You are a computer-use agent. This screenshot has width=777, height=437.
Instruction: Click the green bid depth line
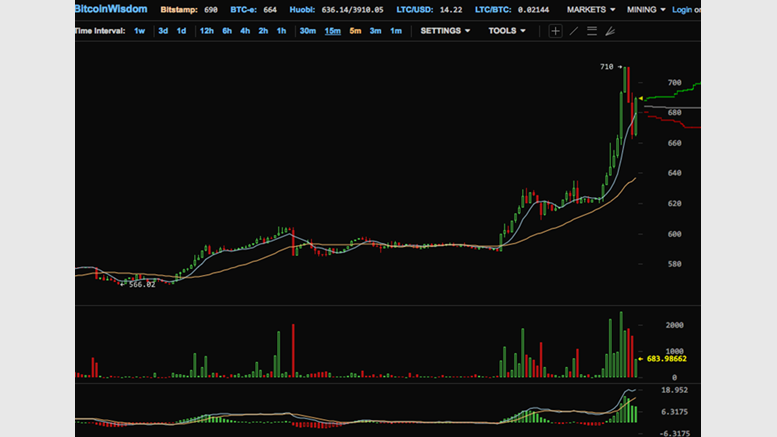pyautogui.click(x=672, y=92)
